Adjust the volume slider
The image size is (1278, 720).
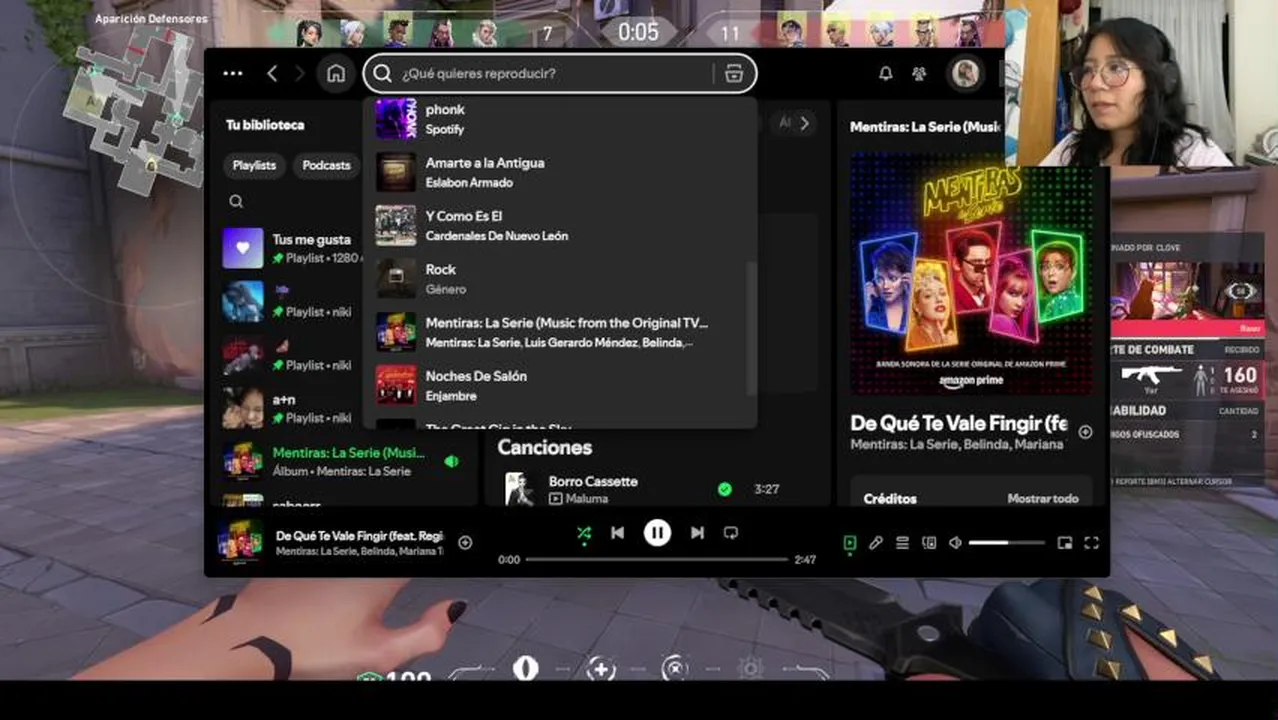(x=1006, y=543)
